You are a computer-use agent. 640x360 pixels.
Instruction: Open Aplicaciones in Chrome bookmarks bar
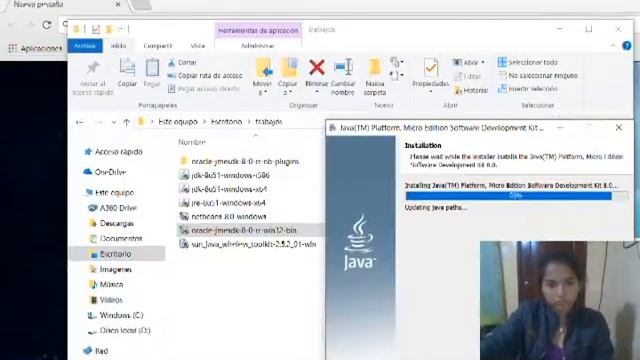tap(35, 49)
